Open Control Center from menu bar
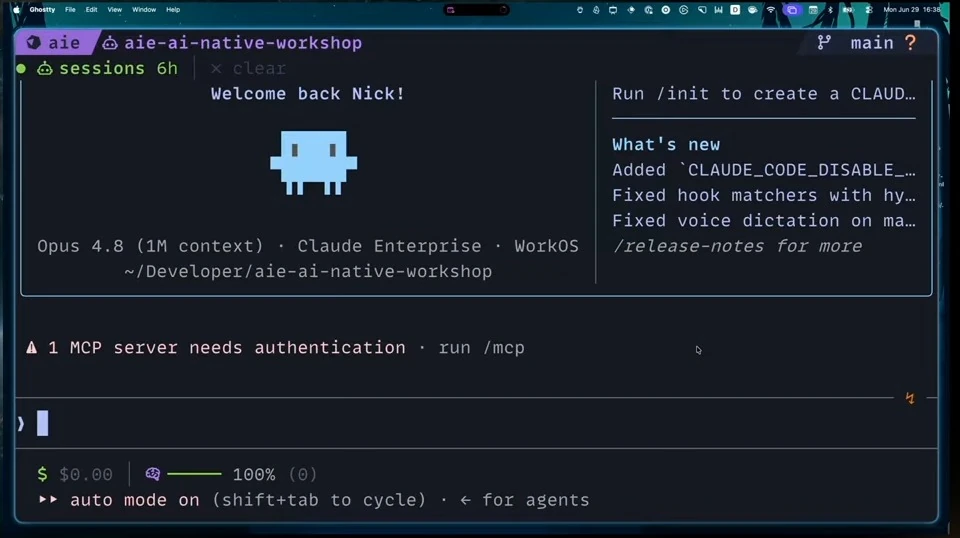 tap(869, 10)
